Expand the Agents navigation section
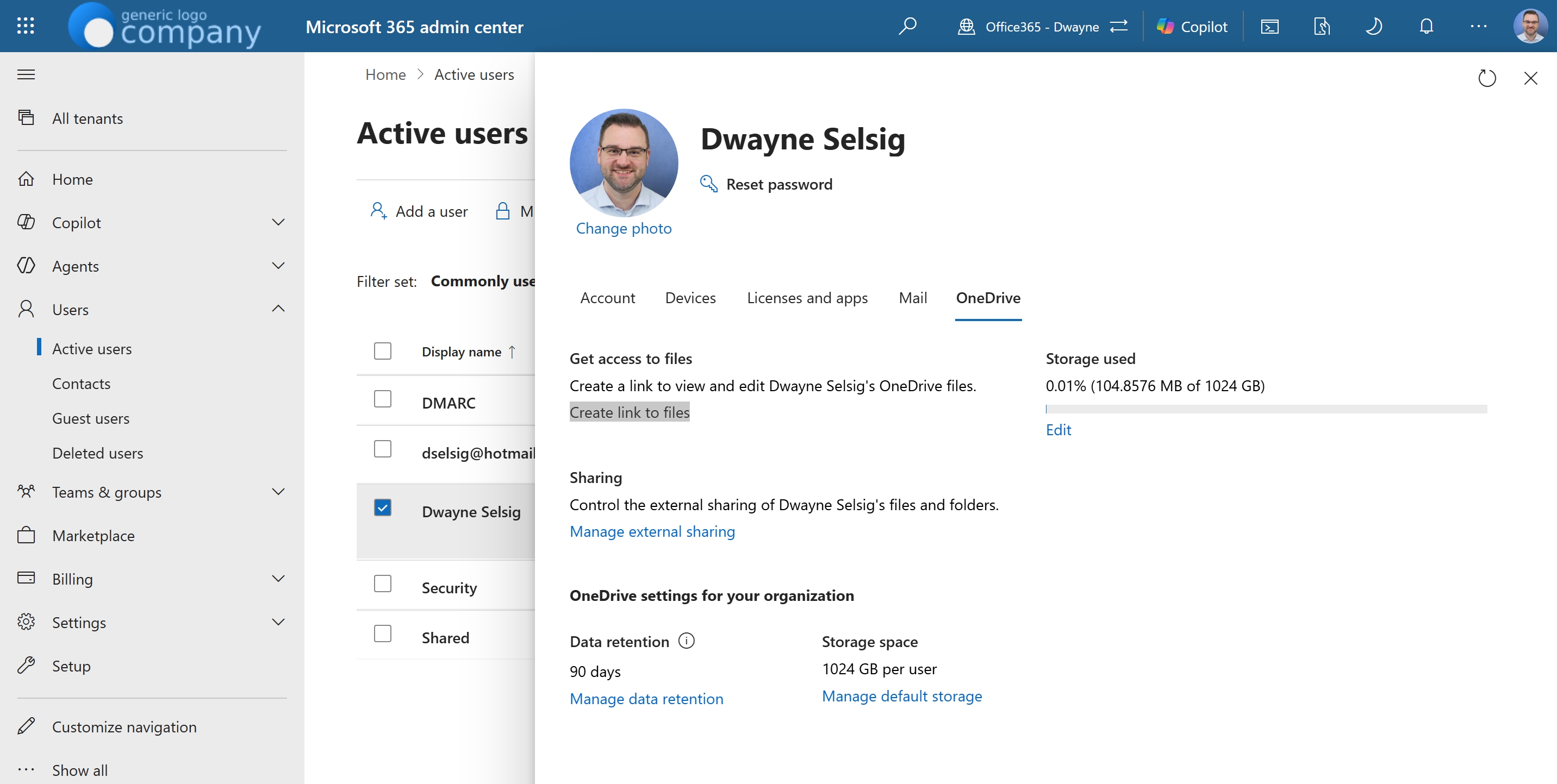This screenshot has width=1557, height=784. (278, 266)
